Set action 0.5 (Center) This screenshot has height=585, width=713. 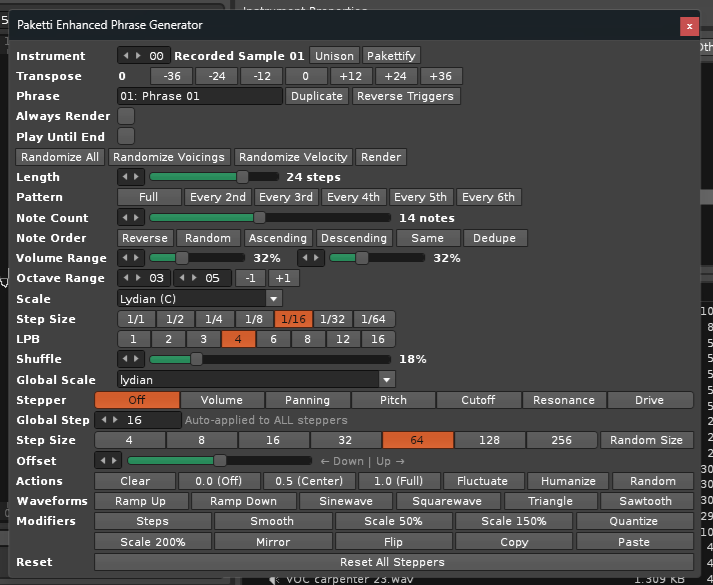click(309, 481)
